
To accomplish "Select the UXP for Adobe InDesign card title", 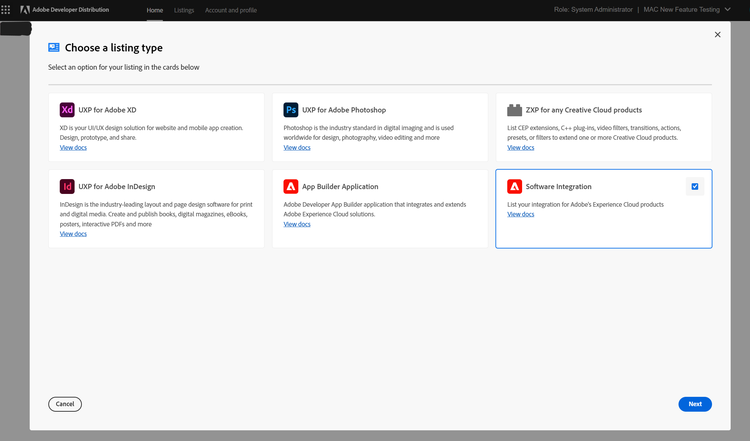I will tap(117, 187).
